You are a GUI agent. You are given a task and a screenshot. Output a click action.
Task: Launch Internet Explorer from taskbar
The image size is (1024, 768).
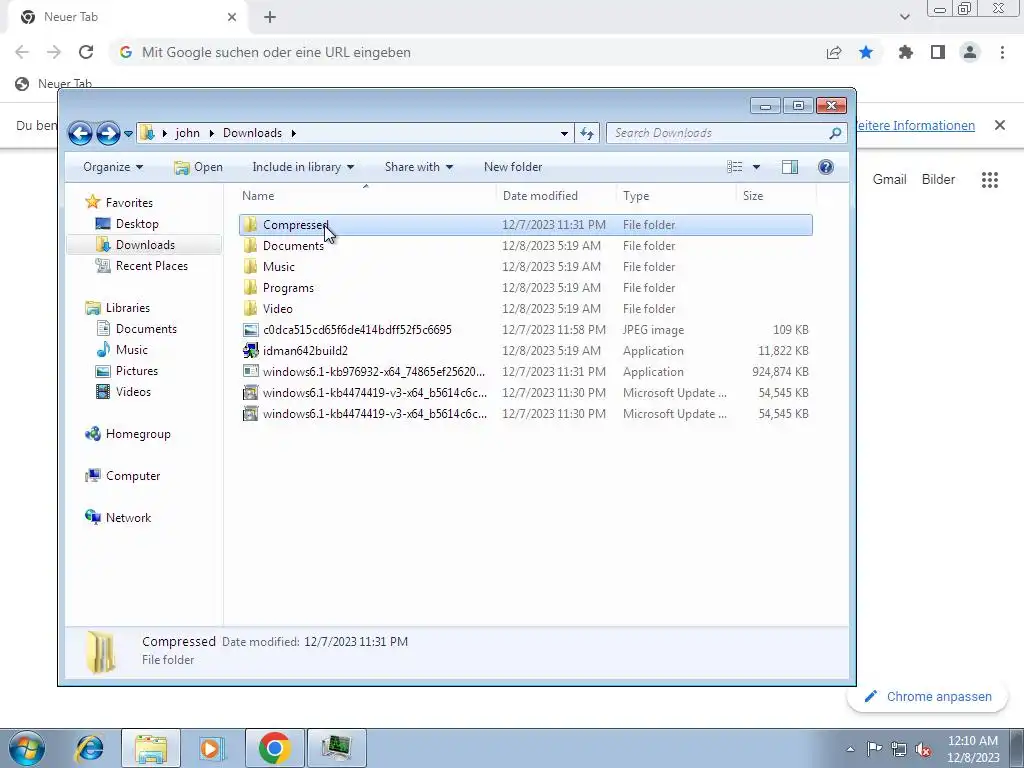coord(89,748)
